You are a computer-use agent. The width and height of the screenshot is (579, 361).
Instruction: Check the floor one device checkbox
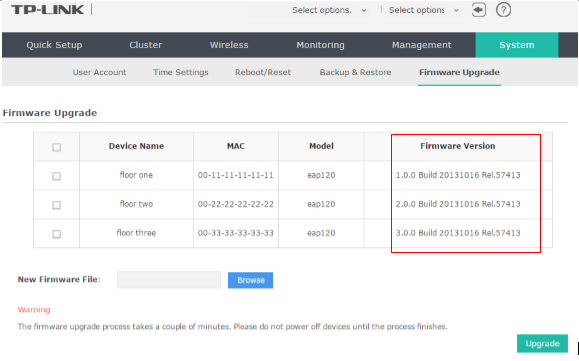click(56, 176)
